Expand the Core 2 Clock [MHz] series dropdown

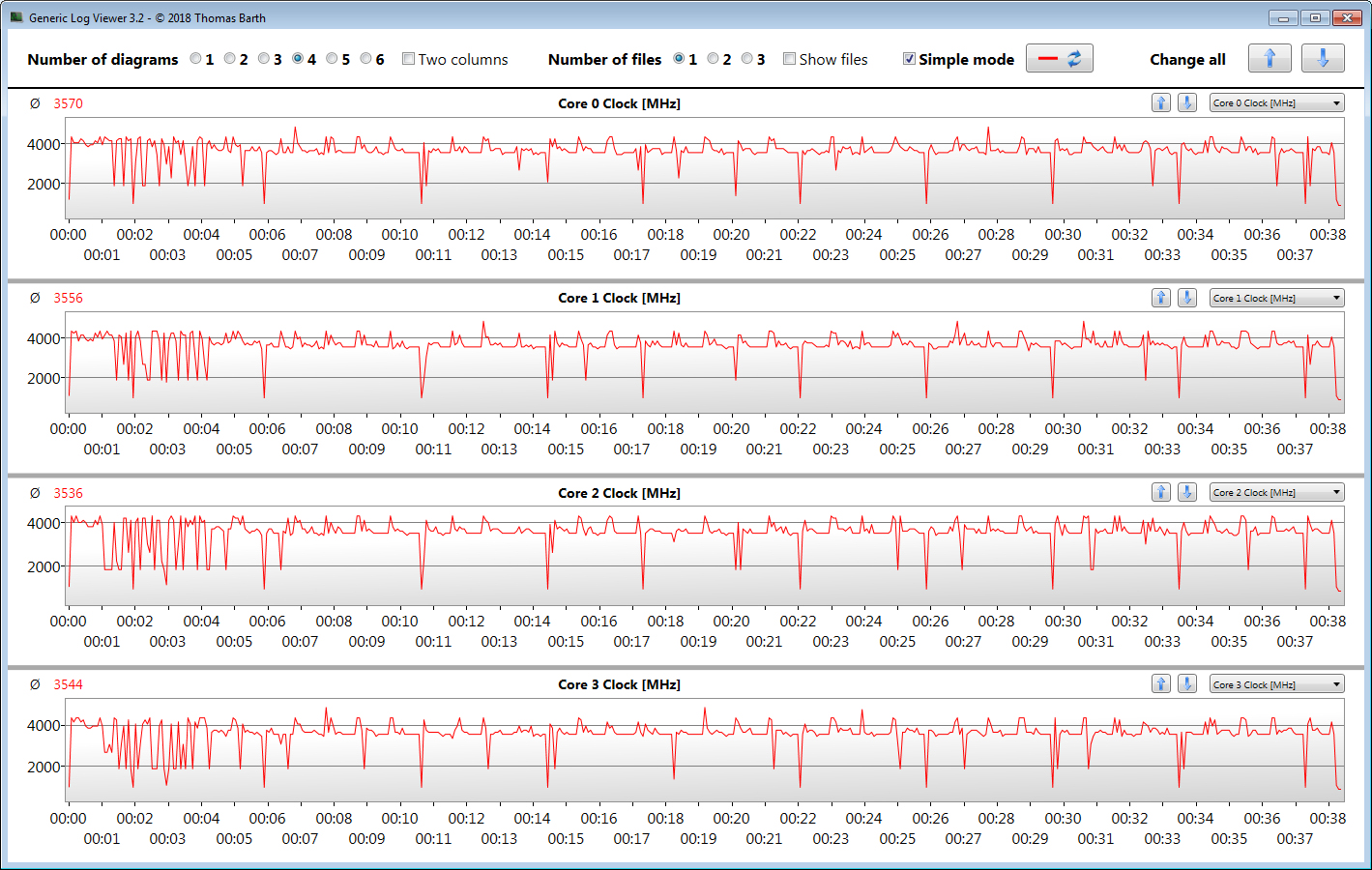point(1276,492)
